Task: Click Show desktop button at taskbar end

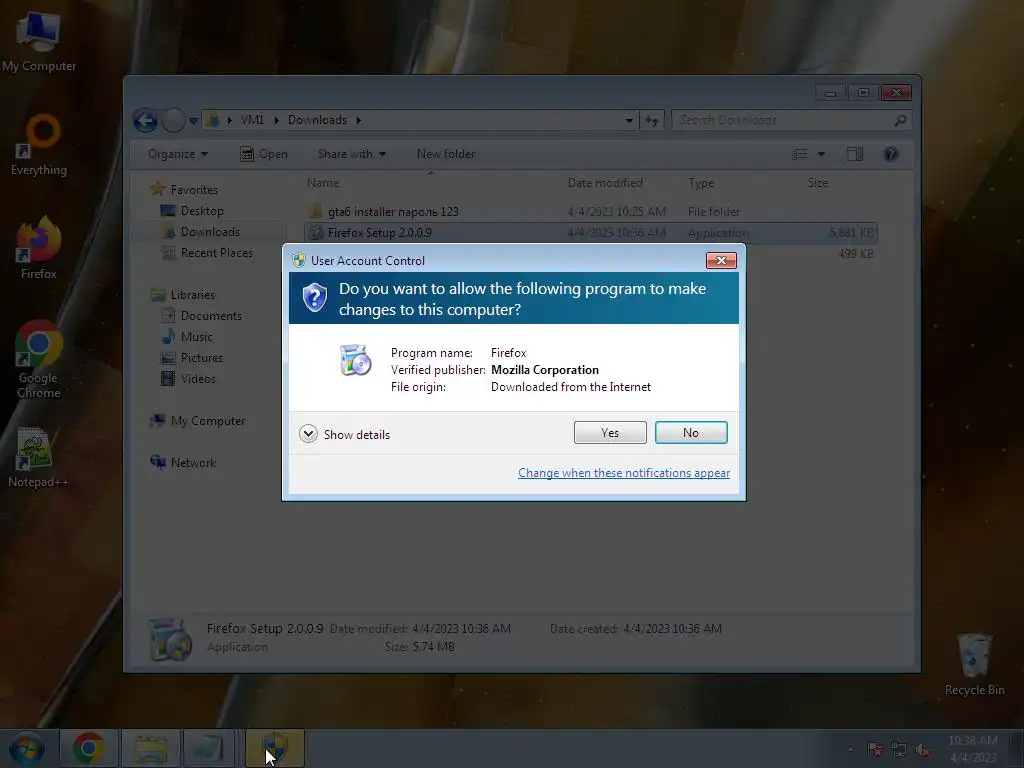Action: [x=1018, y=748]
